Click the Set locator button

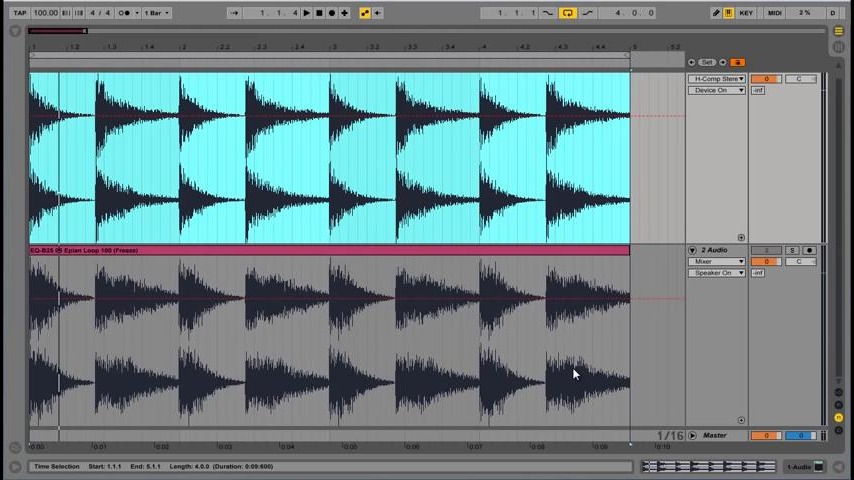click(707, 62)
